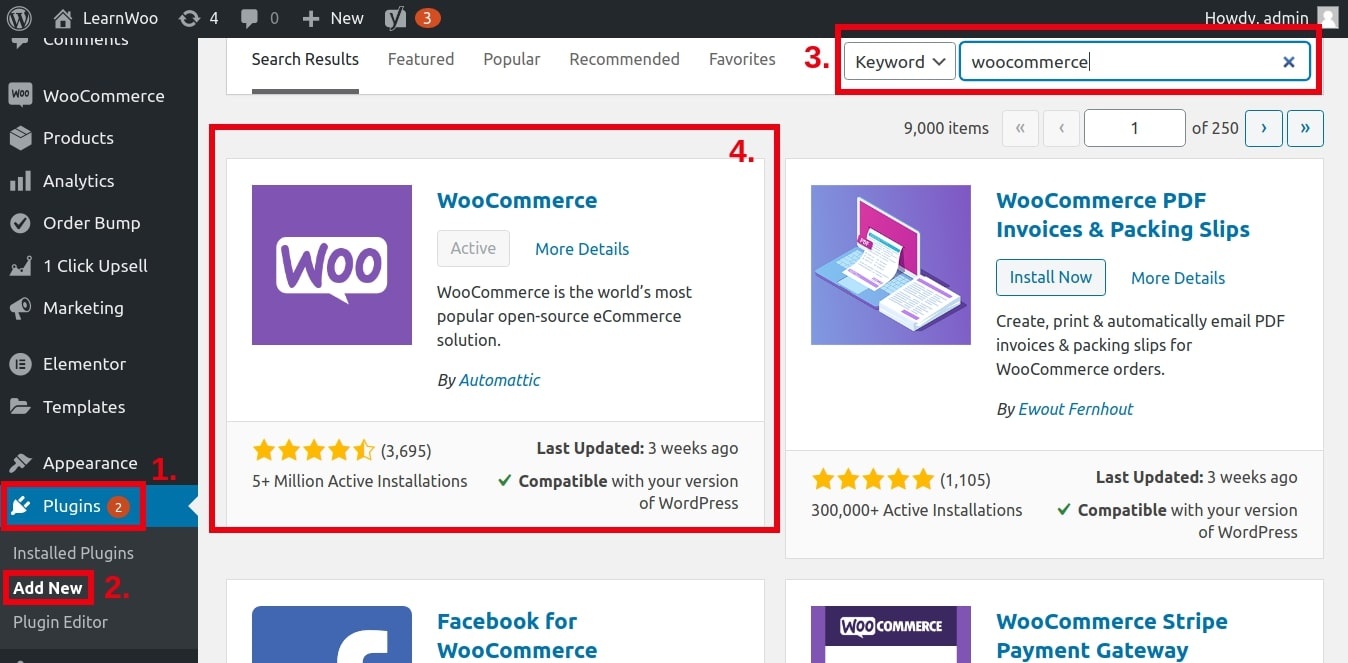Go to the previous results page
The width and height of the screenshot is (1348, 663).
(x=1061, y=128)
